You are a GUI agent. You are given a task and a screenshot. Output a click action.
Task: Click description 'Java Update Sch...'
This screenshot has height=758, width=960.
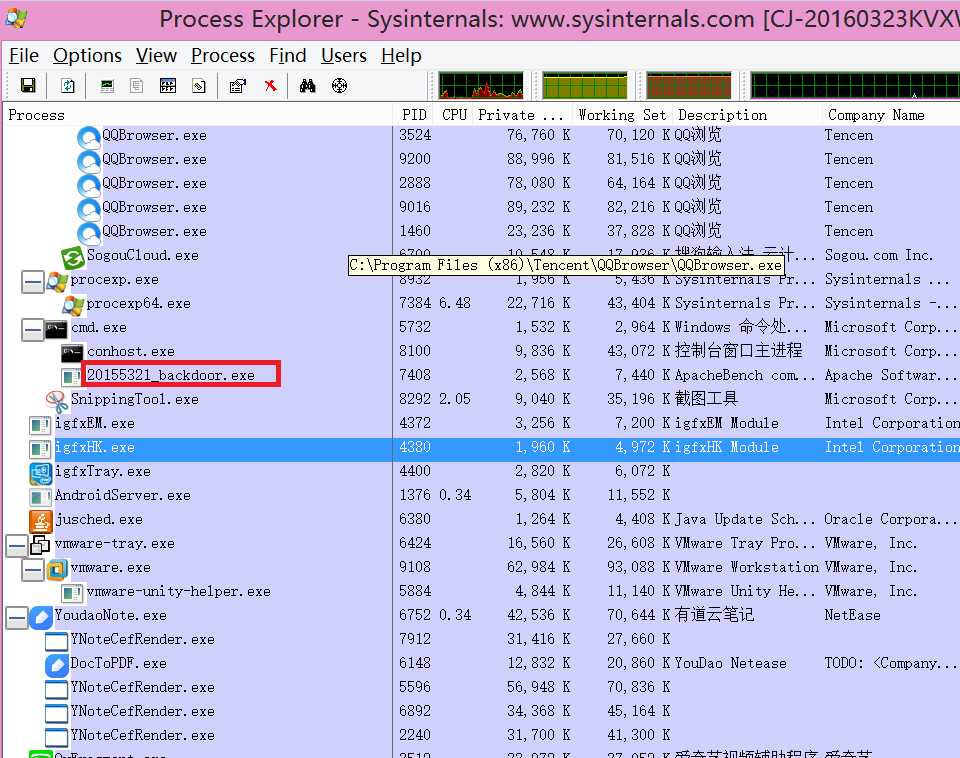[746, 519]
